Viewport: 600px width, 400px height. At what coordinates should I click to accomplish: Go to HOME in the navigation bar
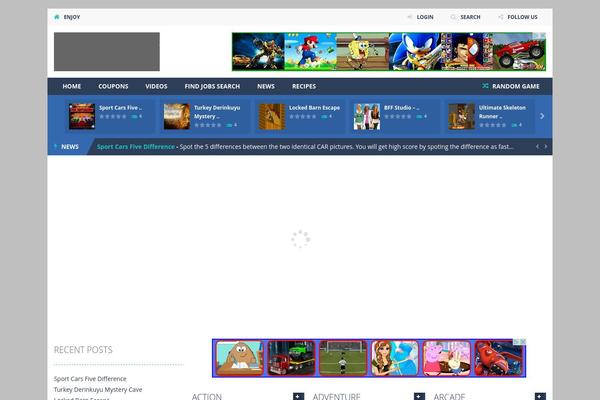(72, 87)
